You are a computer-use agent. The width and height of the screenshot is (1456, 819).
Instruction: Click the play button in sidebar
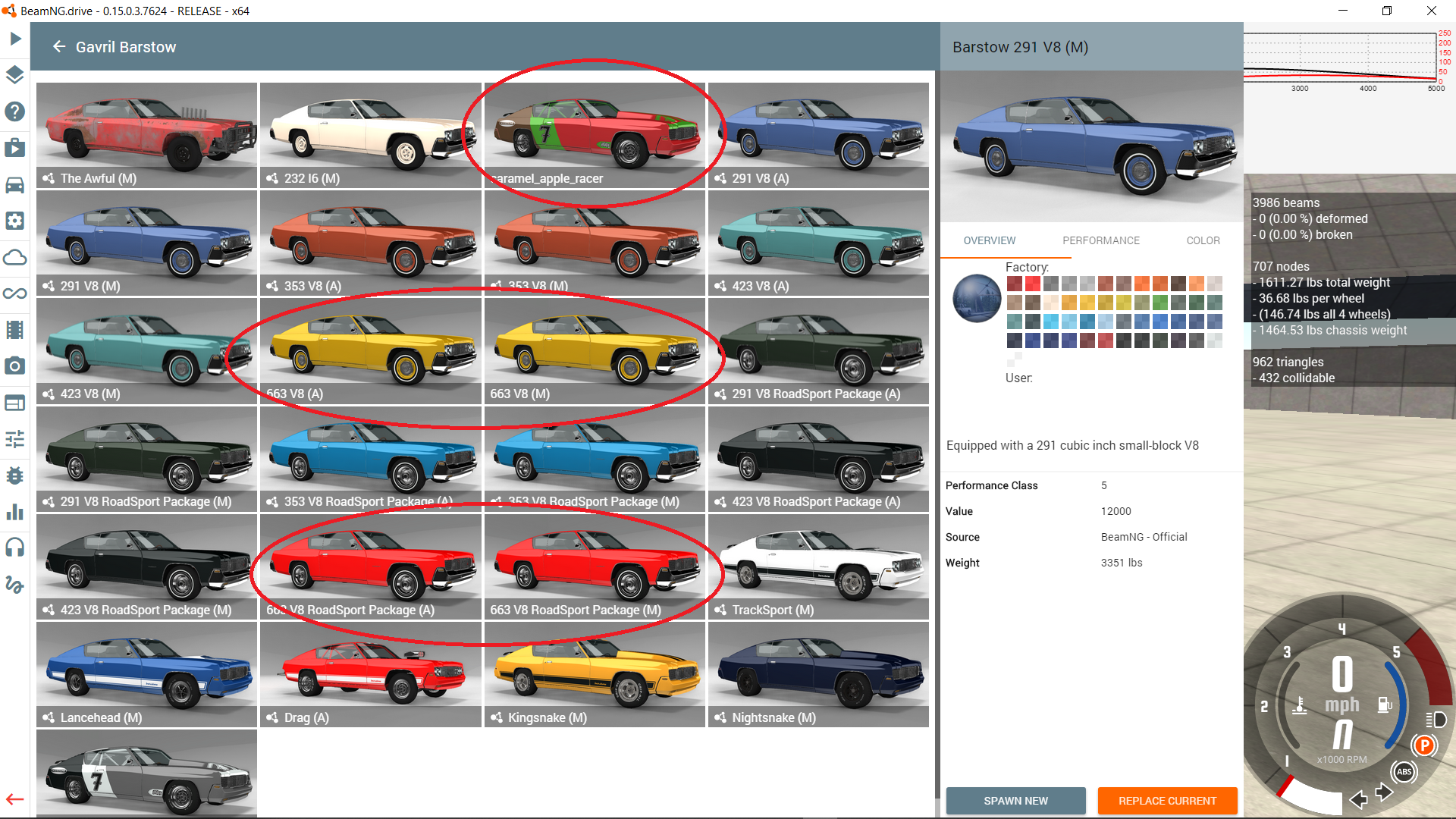(x=15, y=39)
